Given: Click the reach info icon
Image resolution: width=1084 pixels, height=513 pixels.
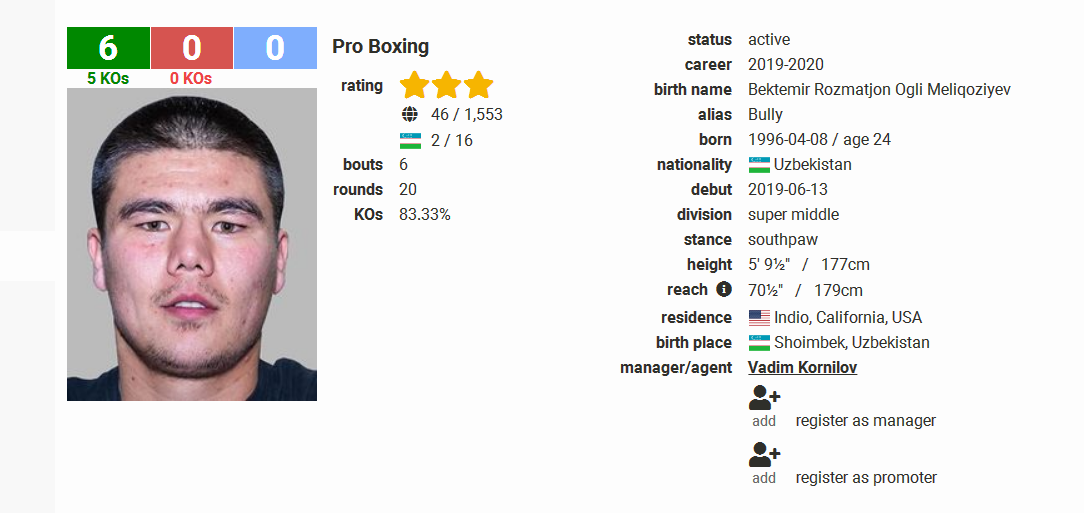Looking at the screenshot, I should [724, 289].
